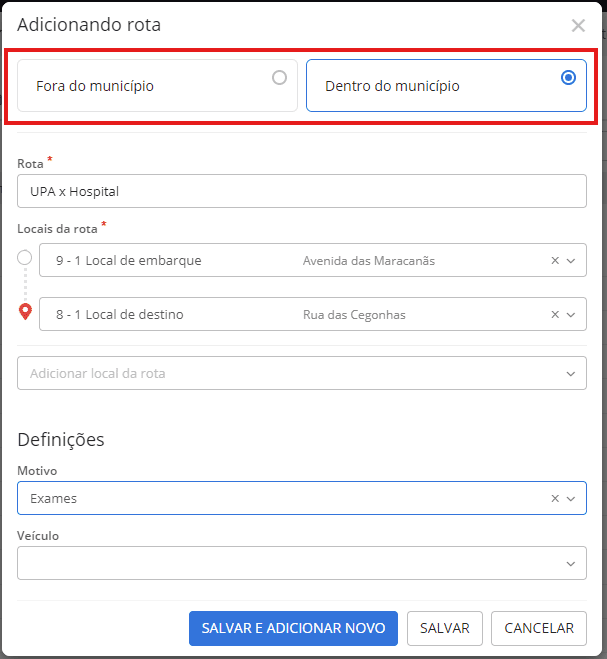The image size is (607, 659).
Task: Open the Veículo dropdown
Action: tap(301, 563)
